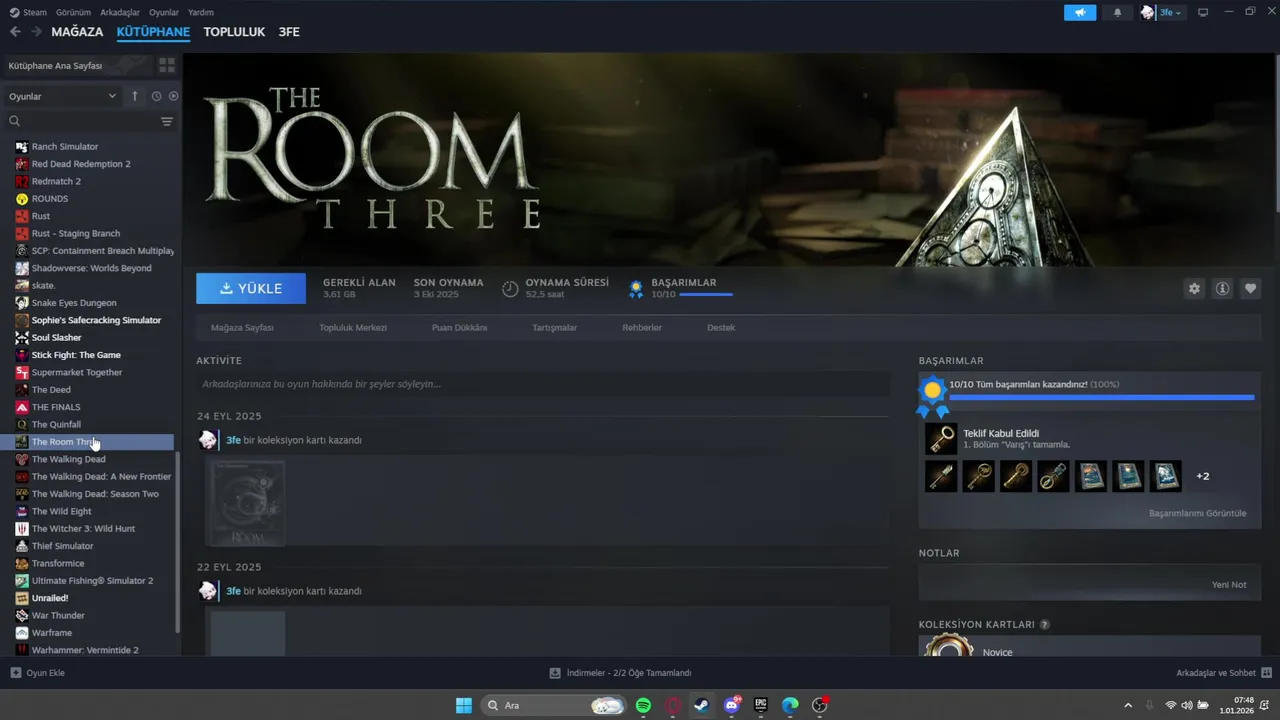Image resolution: width=1280 pixels, height=720 pixels.
Task: Open the Görünüm menu
Action: (x=73, y=12)
